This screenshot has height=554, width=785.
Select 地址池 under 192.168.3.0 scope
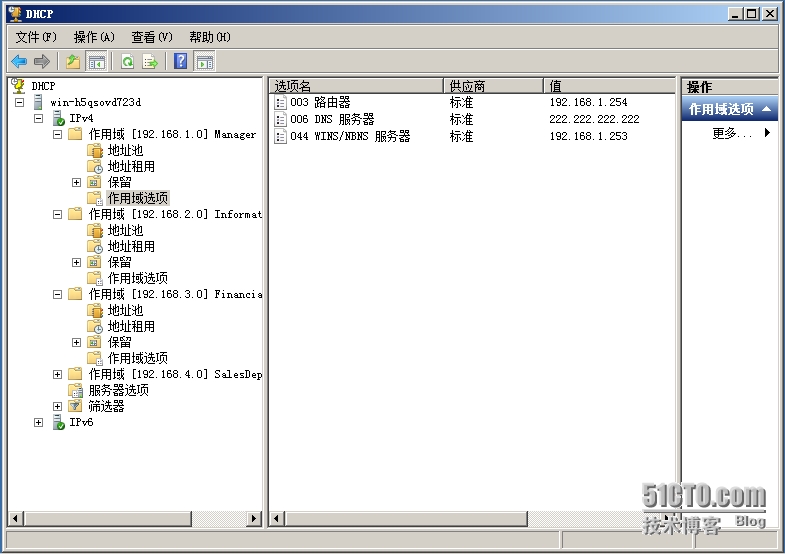point(125,310)
